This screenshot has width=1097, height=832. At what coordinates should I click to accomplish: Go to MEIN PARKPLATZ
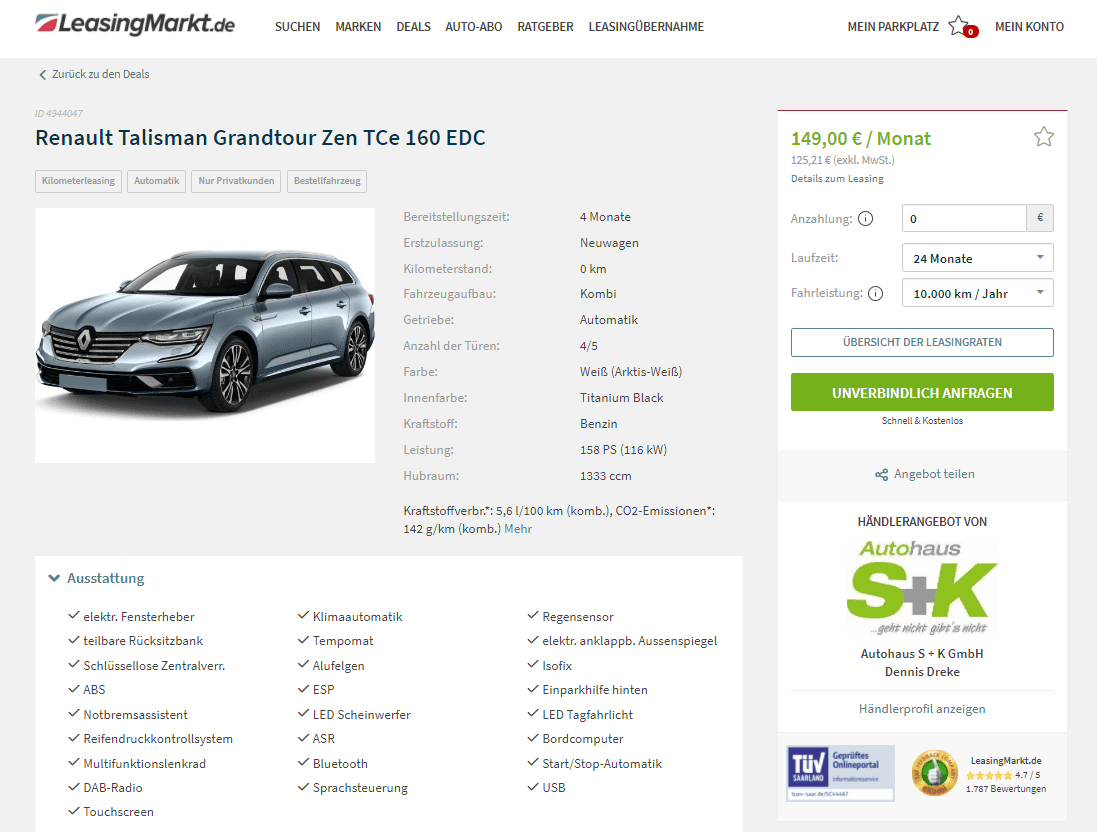coord(893,27)
